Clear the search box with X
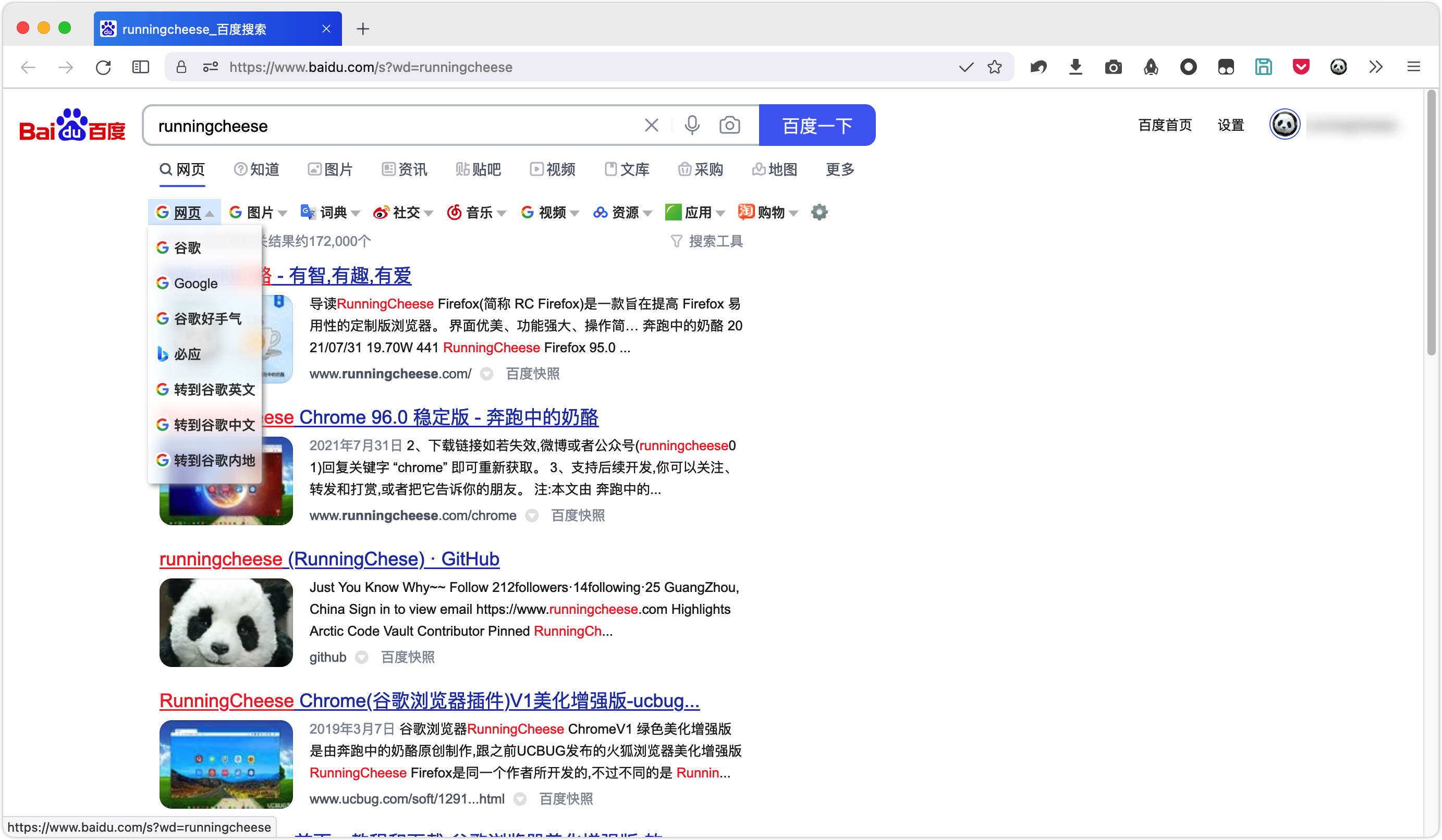 pos(651,125)
